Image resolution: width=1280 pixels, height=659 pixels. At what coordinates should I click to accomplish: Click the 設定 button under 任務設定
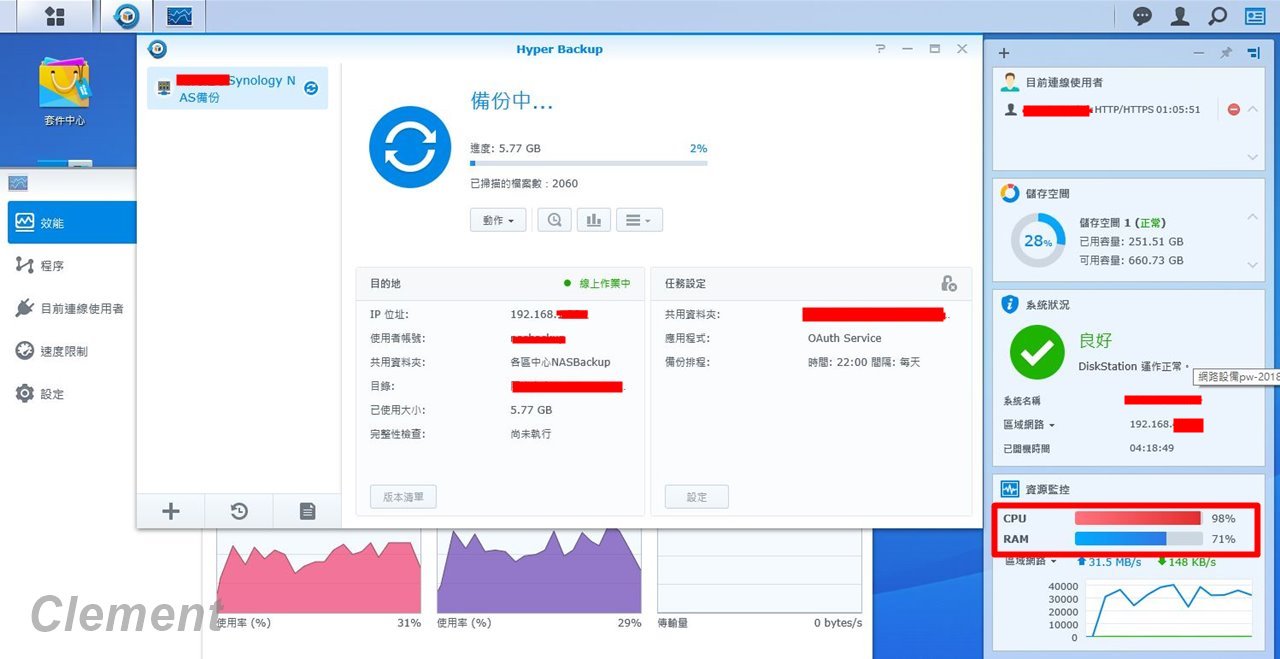[x=696, y=496]
